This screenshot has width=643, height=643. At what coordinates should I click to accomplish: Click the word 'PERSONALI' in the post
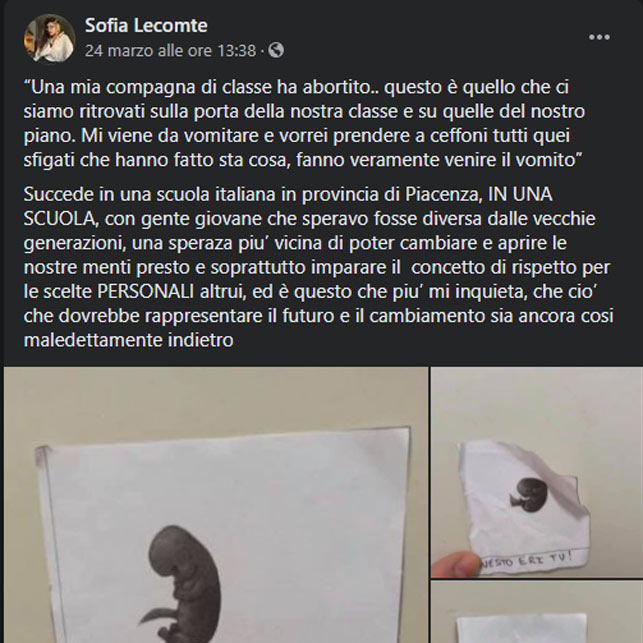(146, 292)
